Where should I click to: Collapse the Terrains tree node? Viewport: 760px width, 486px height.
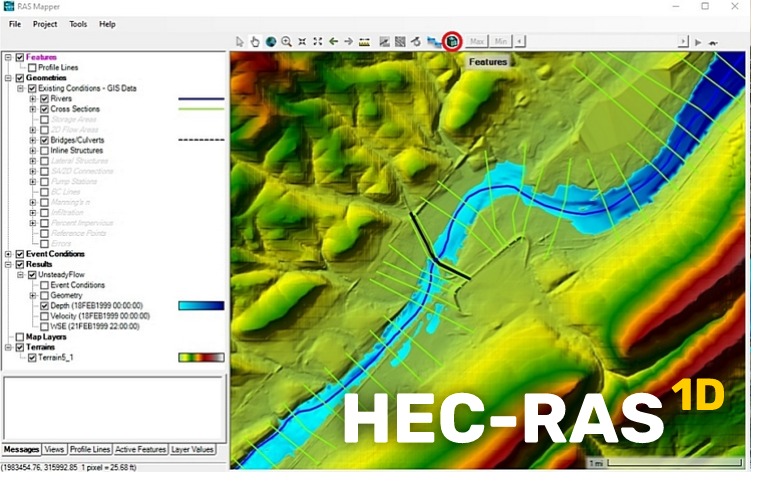(x=8, y=347)
